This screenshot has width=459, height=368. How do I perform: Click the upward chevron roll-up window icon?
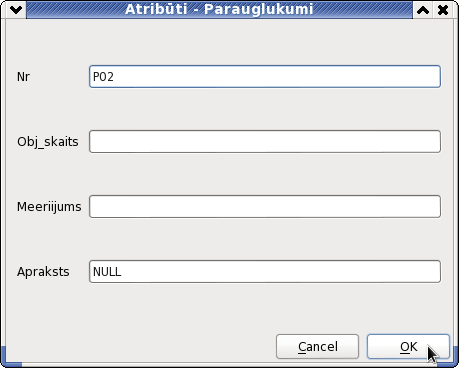tap(423, 10)
